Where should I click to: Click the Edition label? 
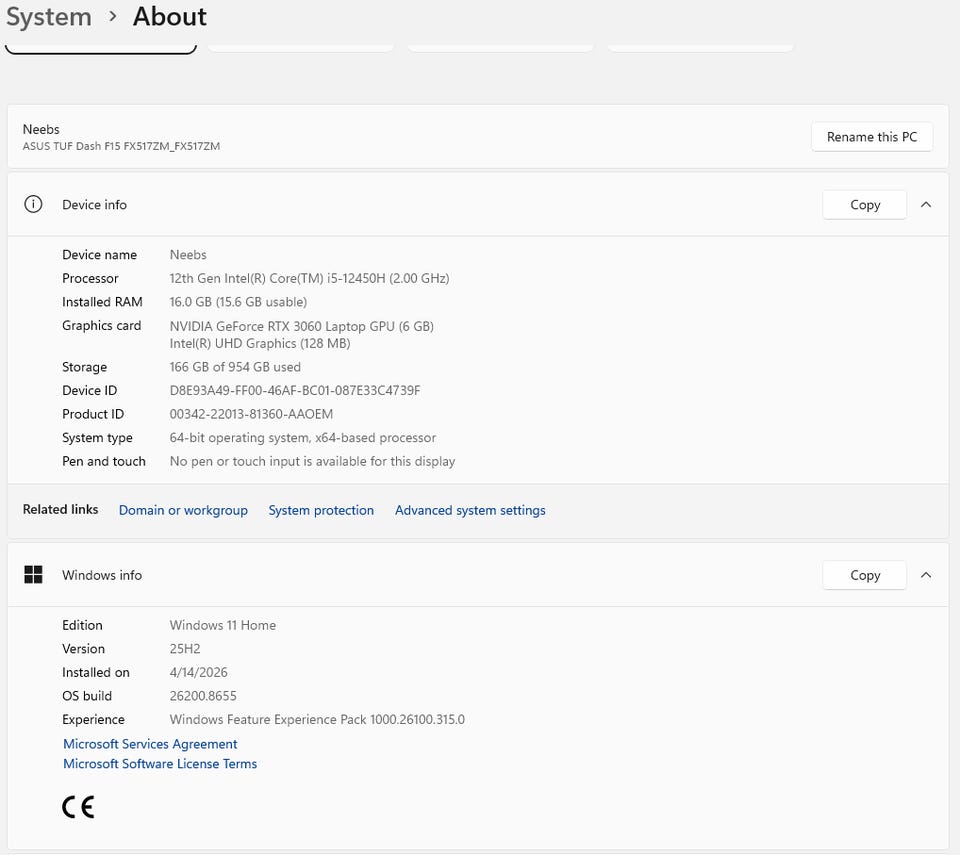click(x=82, y=625)
